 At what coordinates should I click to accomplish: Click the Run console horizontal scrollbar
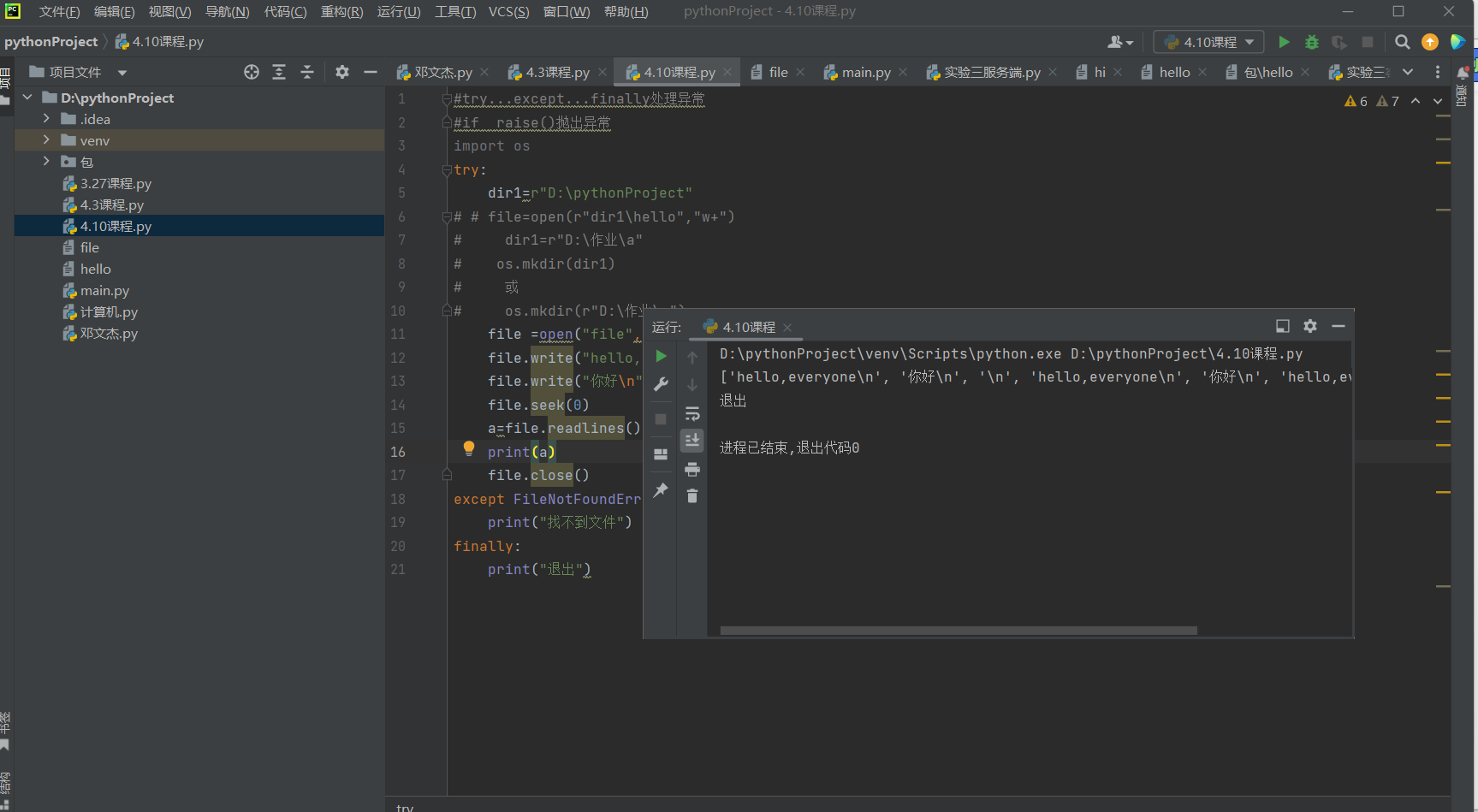[x=958, y=631]
